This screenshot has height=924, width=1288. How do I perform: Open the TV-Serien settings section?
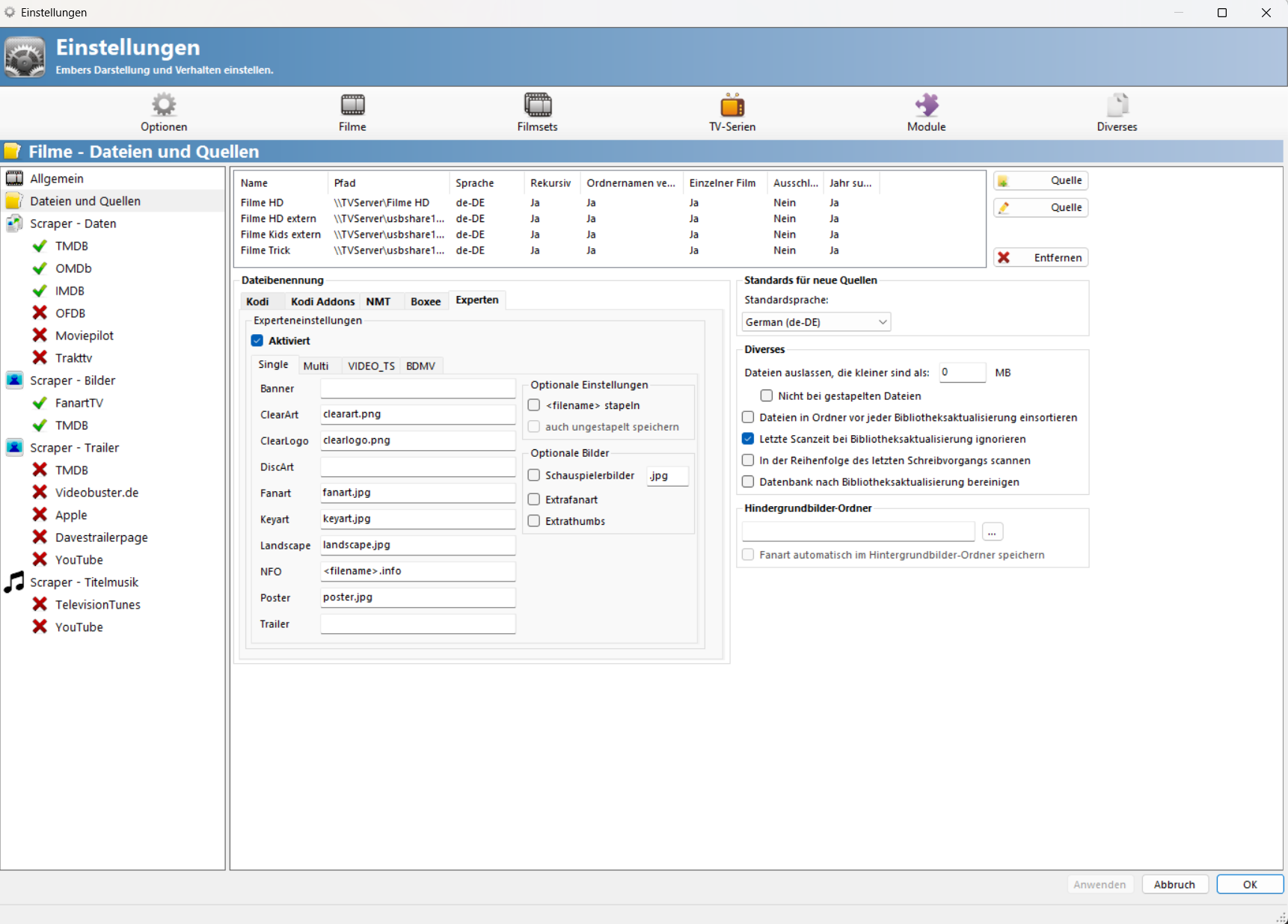click(x=732, y=112)
